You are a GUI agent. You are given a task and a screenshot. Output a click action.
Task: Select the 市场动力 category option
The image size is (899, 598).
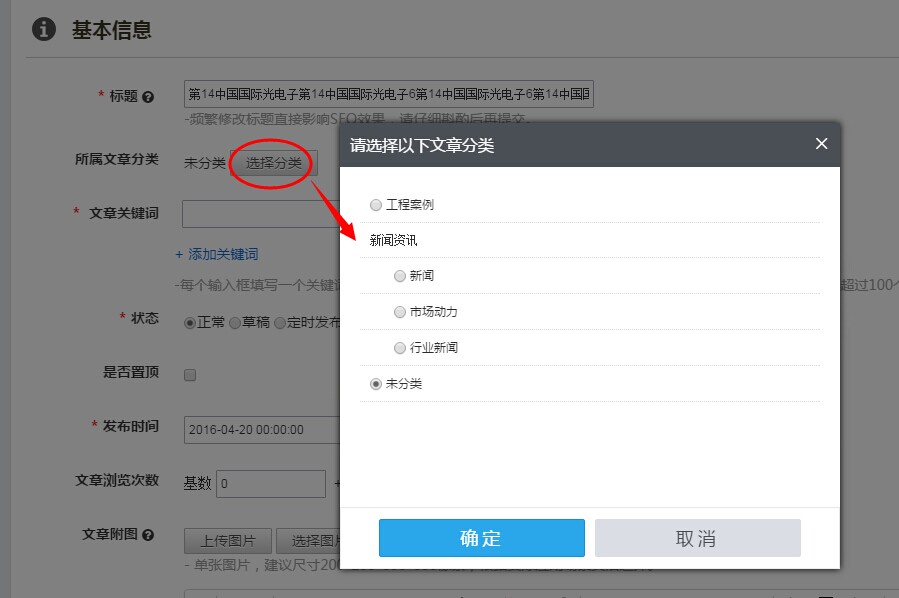click(400, 311)
